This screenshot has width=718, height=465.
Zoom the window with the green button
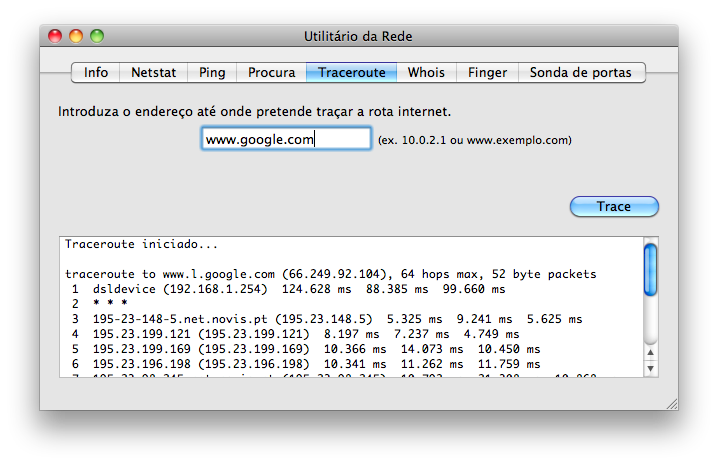pyautogui.click(x=97, y=36)
